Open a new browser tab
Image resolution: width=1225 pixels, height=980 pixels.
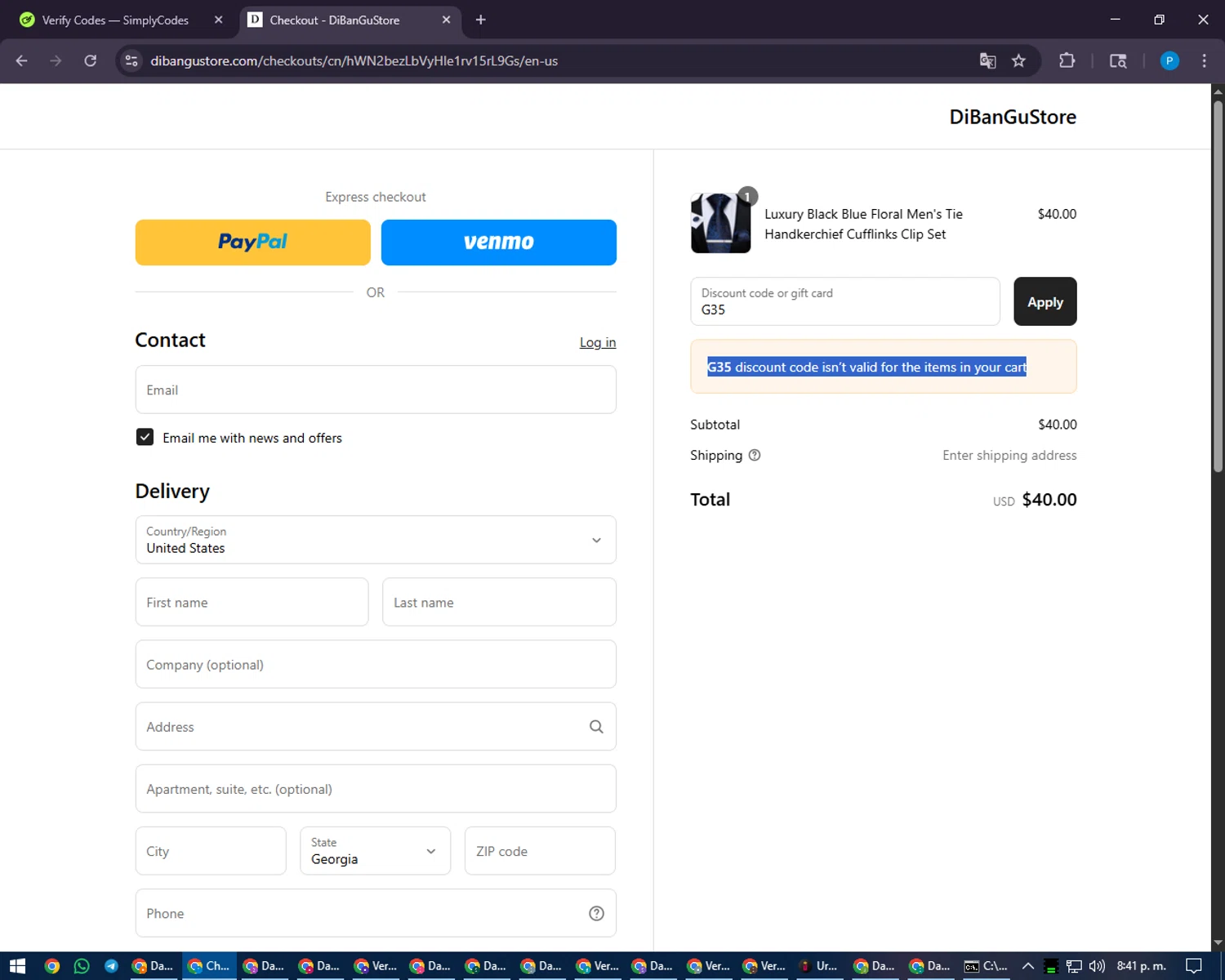pos(480,20)
